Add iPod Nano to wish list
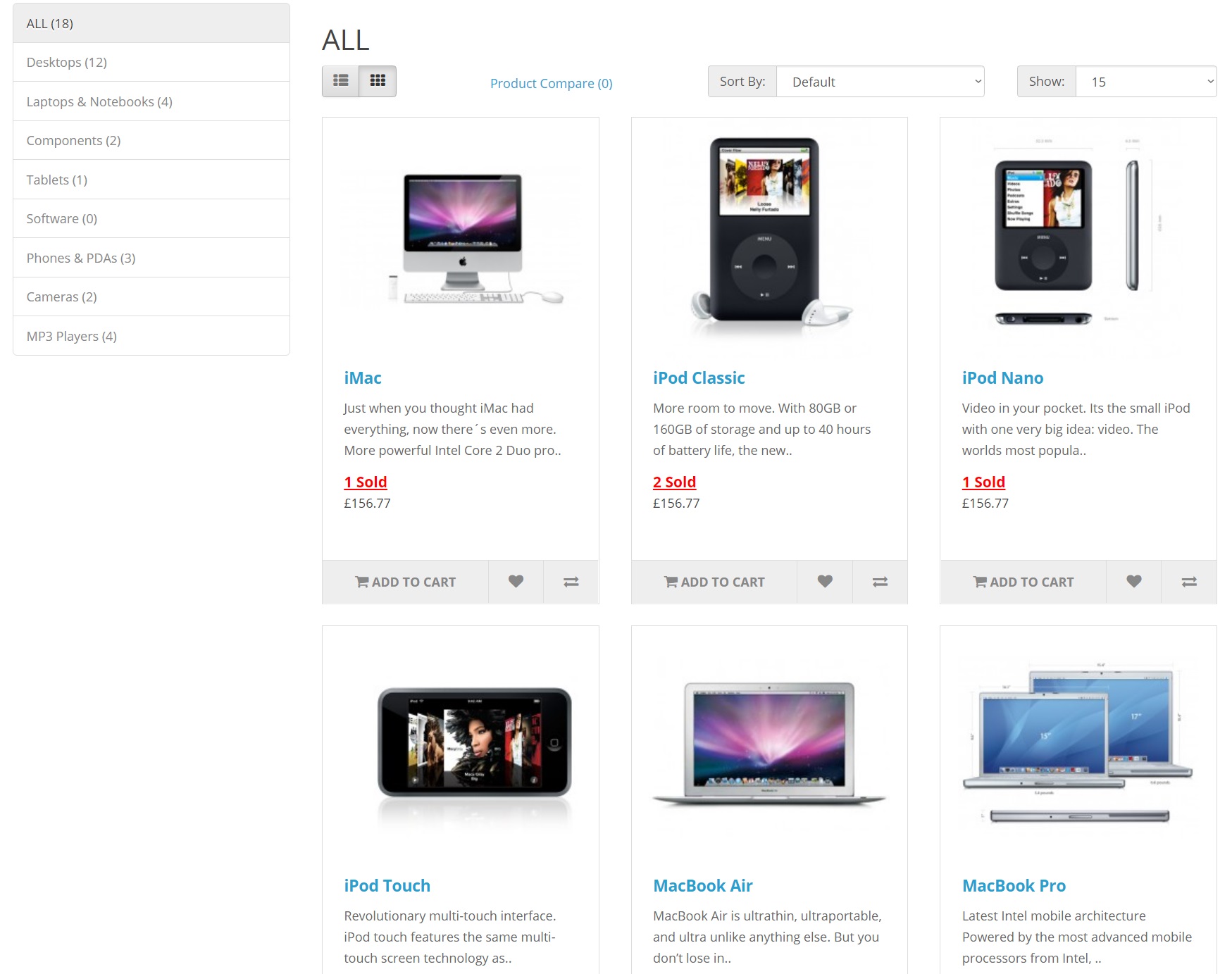Screen dimensions: 1232x974 pos(1133,582)
